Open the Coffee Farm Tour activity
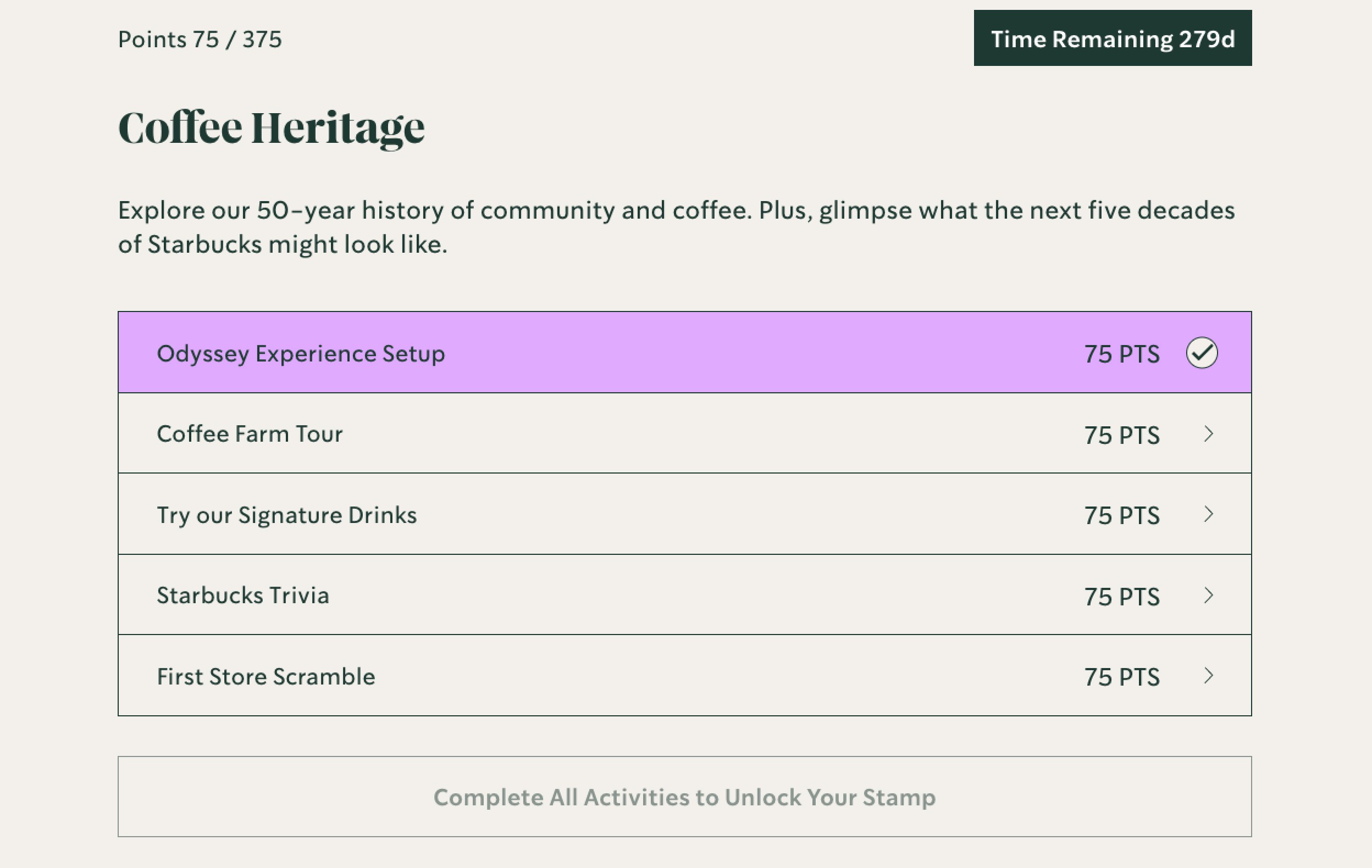The width and height of the screenshot is (1372, 868). pyautogui.click(x=250, y=434)
